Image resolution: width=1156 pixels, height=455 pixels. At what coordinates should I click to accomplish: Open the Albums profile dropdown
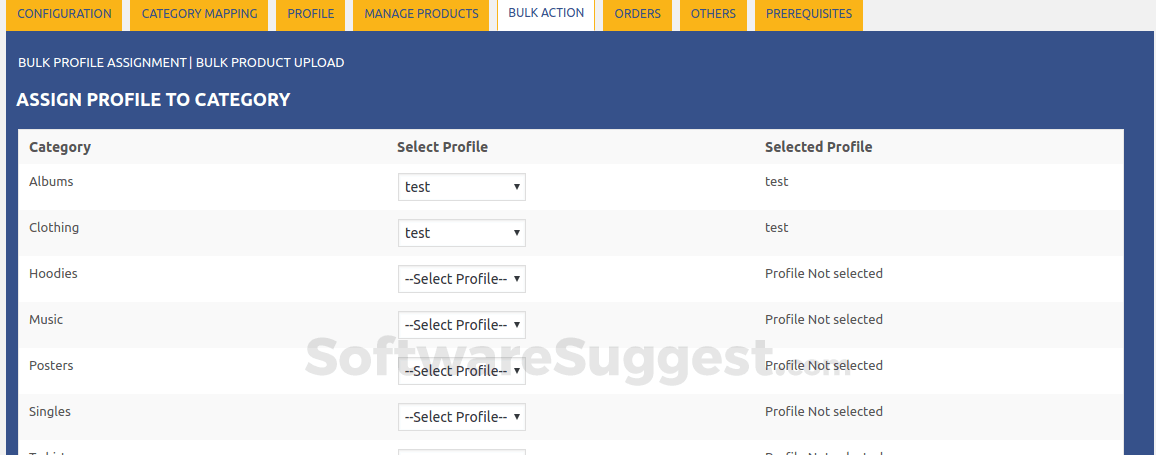[x=462, y=187]
